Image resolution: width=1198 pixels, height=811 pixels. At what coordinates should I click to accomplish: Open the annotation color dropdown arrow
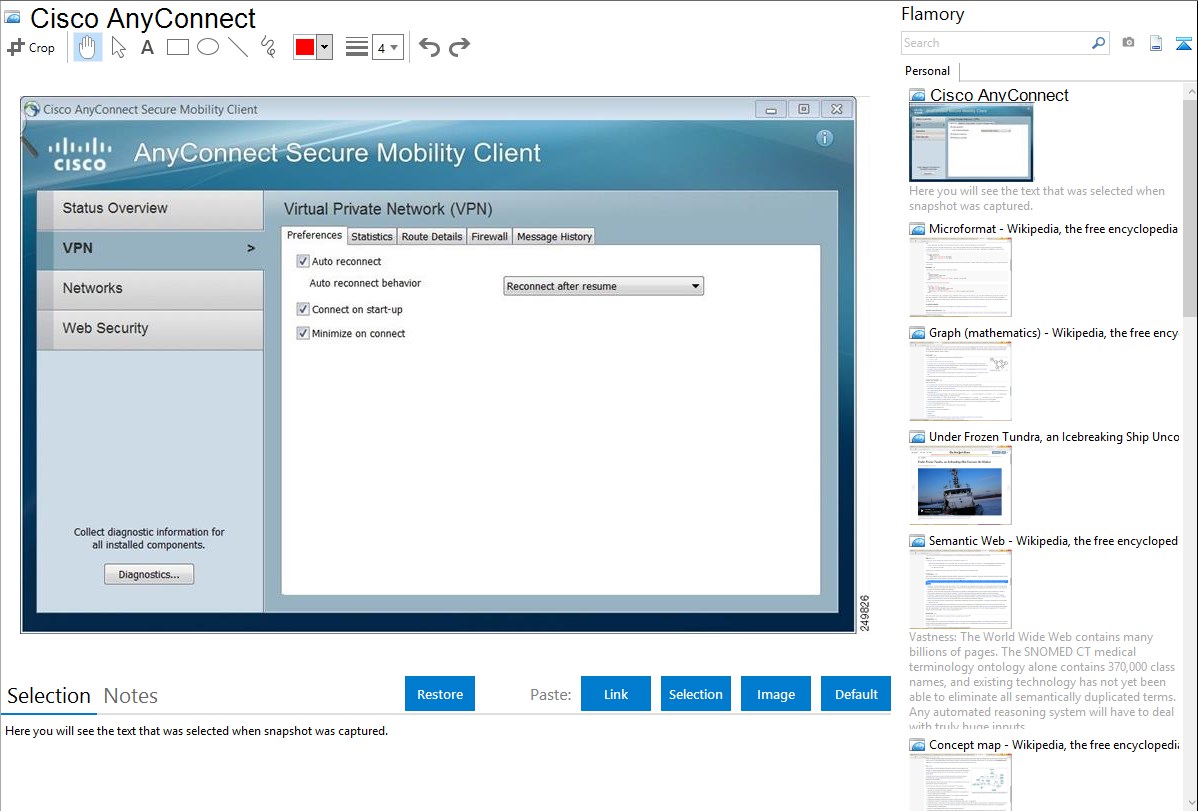point(324,47)
